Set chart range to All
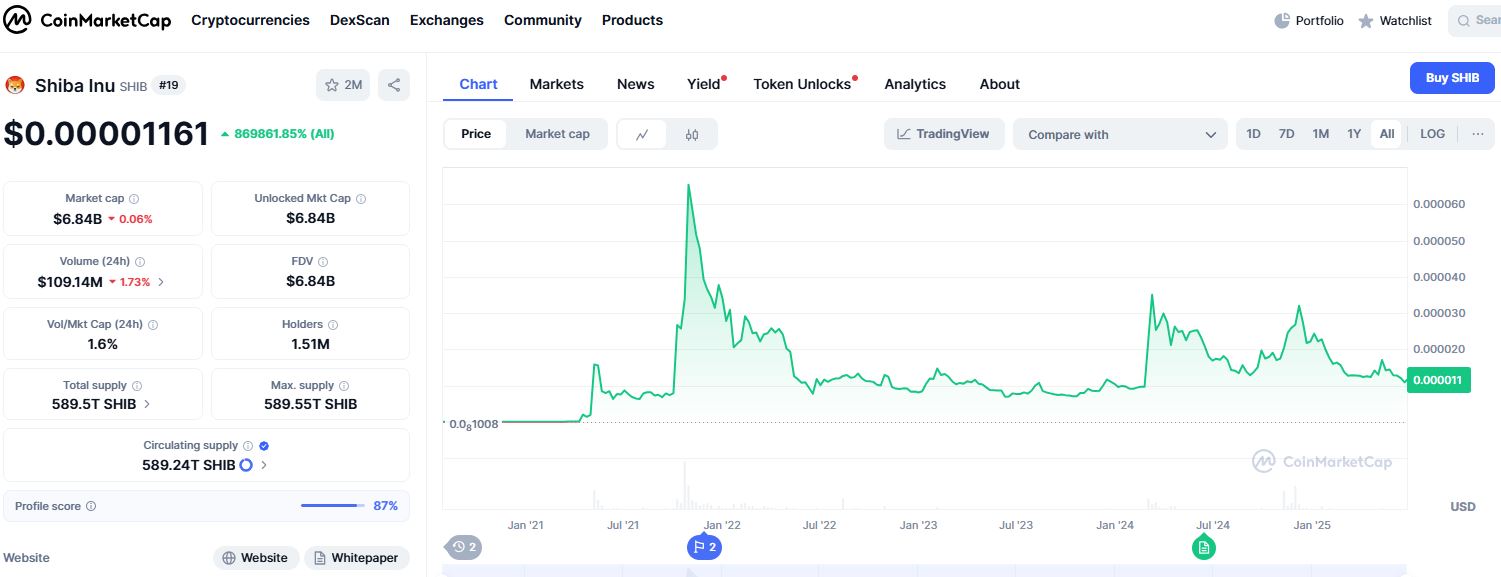This screenshot has width=1501, height=577. point(1387,134)
